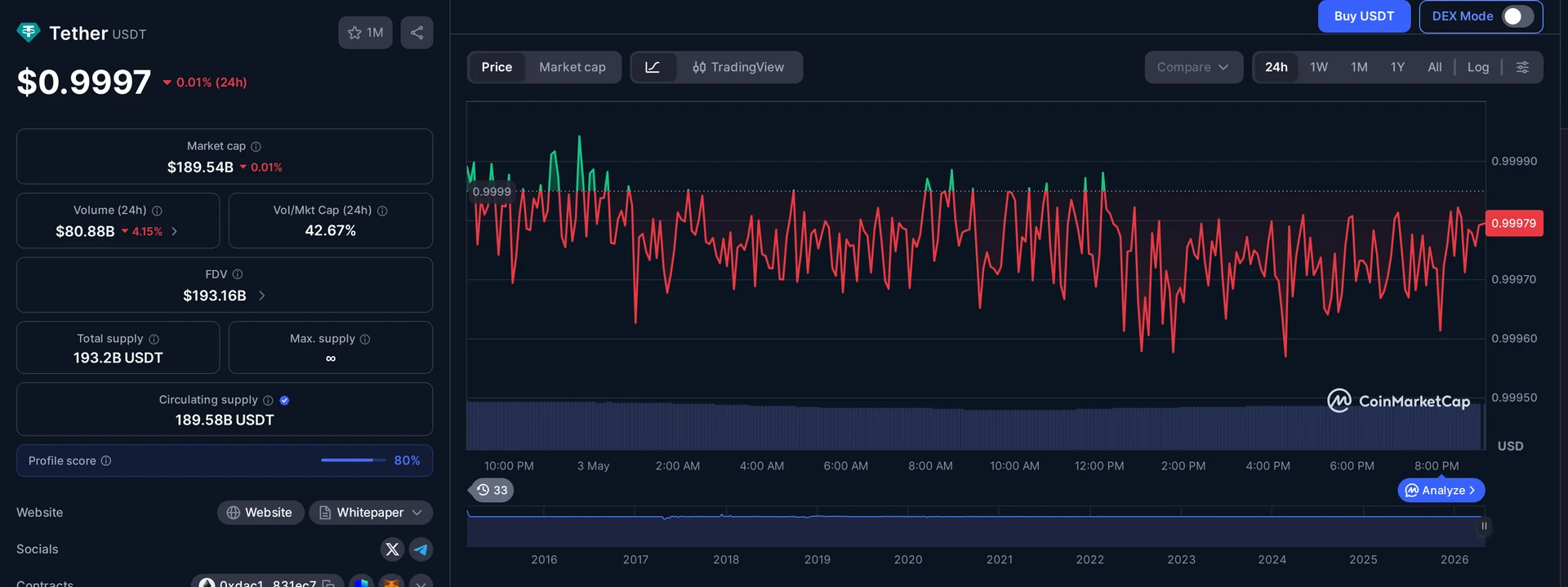Toggle Log scale on chart
Viewport: 1568px width, 587px height.
tap(1478, 67)
